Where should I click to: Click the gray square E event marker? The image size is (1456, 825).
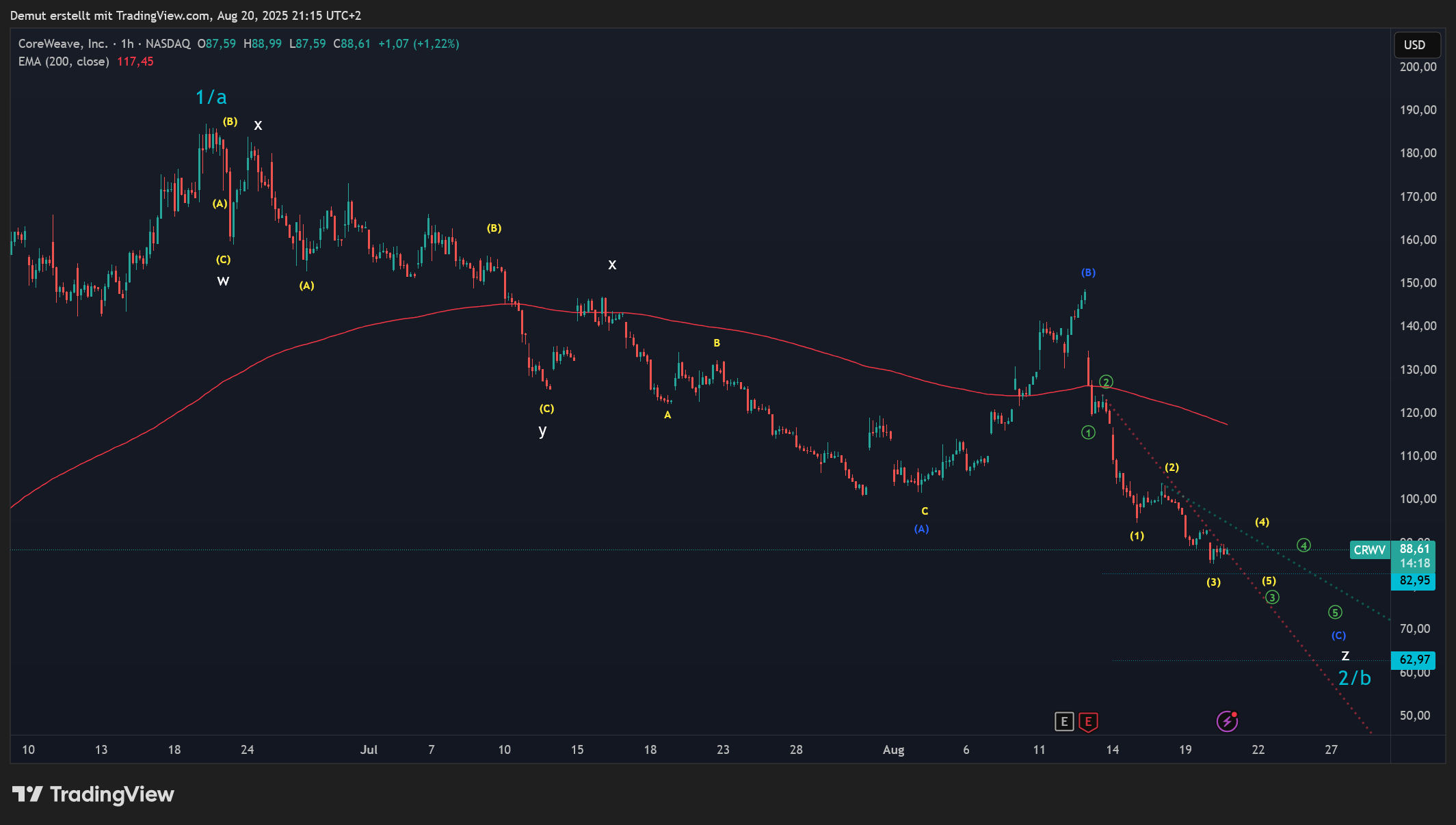(1064, 721)
